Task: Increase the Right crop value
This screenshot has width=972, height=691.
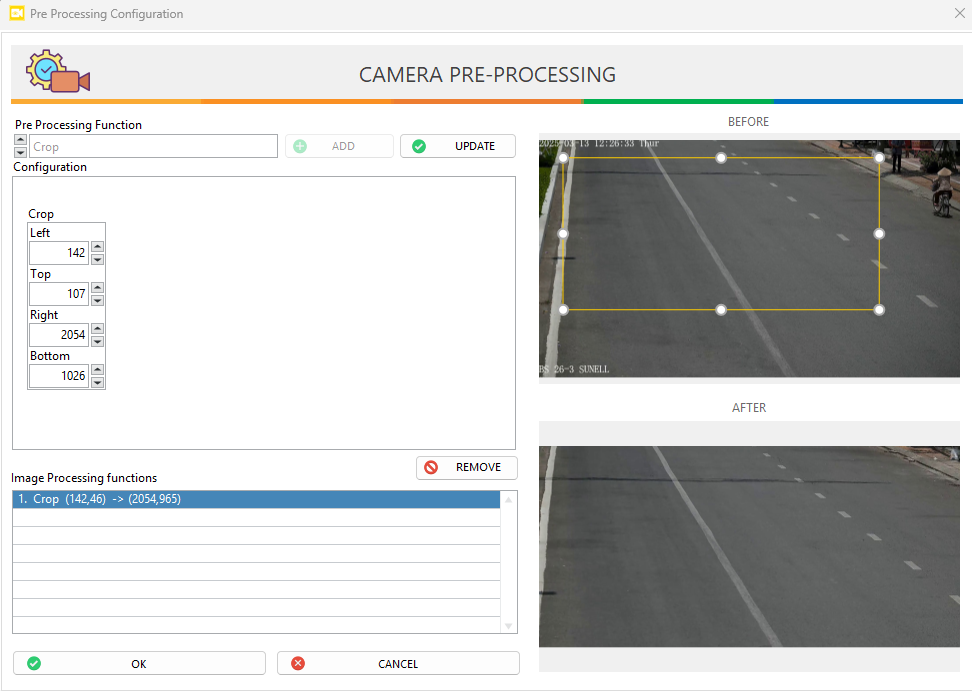Action: pyautogui.click(x=97, y=329)
